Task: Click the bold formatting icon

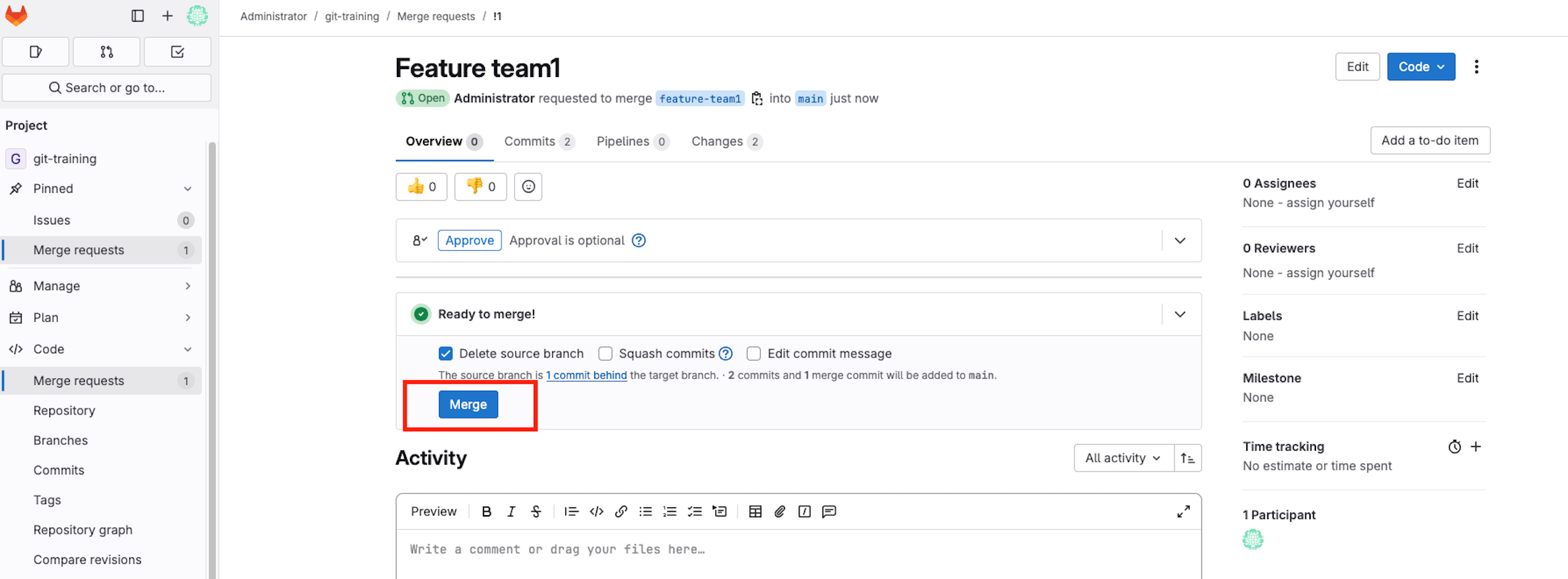Action: point(486,512)
